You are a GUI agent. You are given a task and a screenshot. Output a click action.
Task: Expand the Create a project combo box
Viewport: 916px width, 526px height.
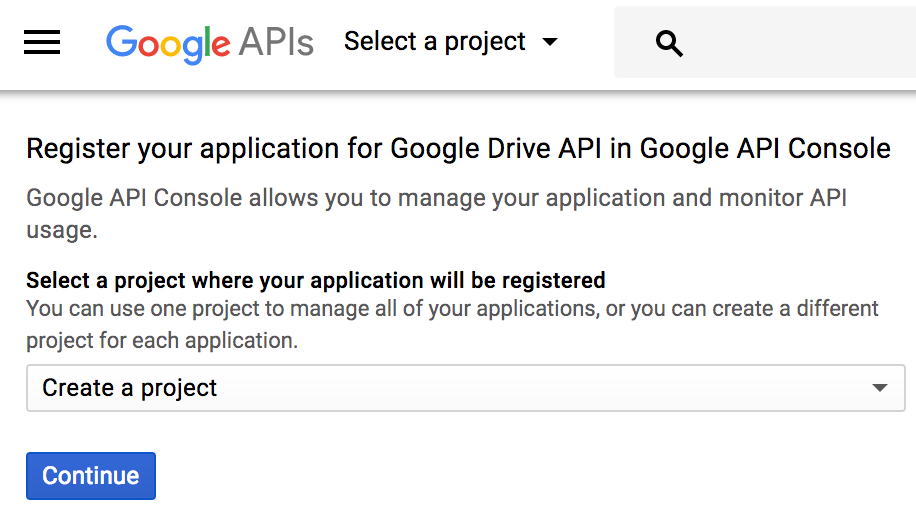[x=465, y=388]
